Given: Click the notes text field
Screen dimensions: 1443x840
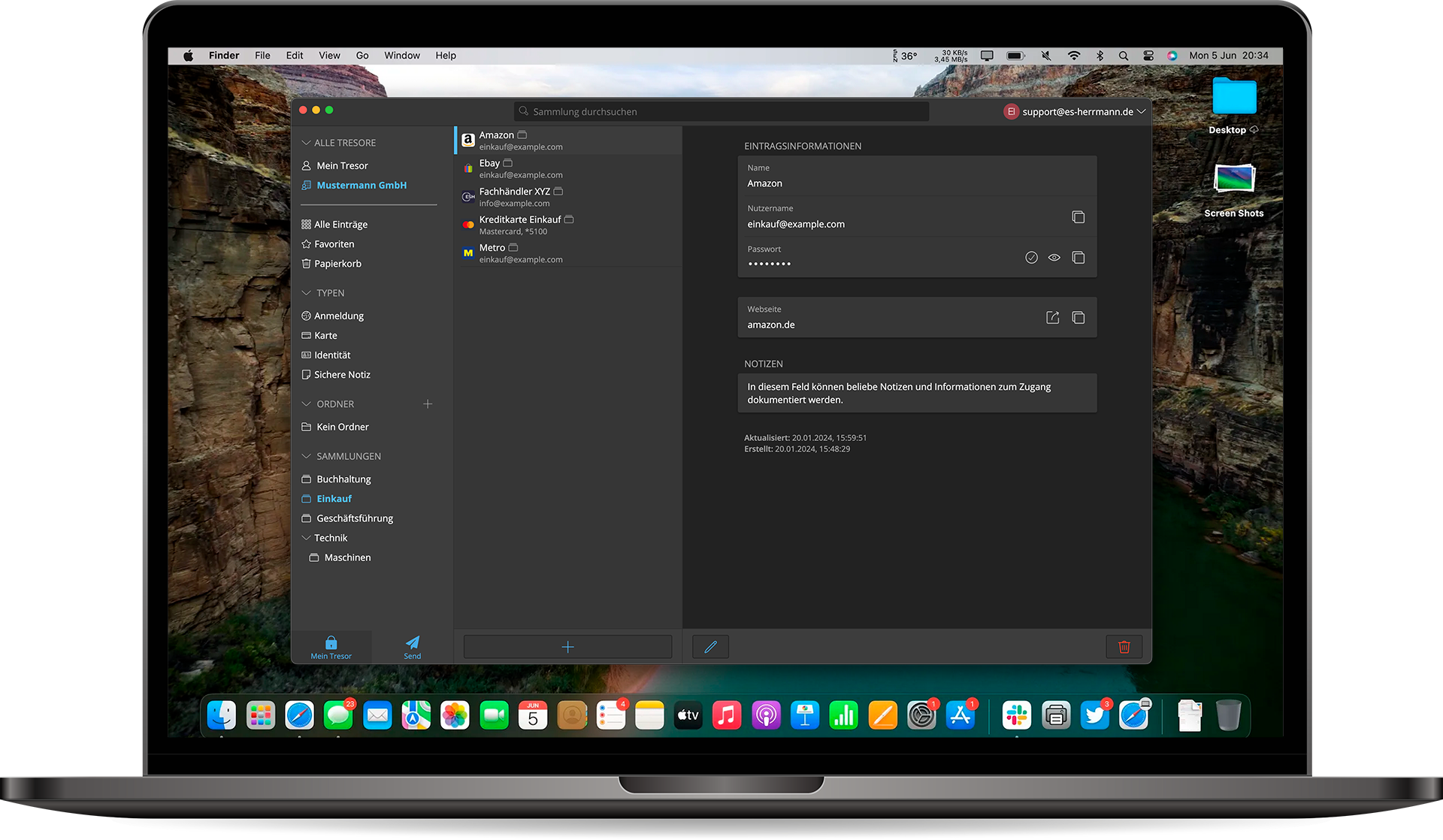Looking at the screenshot, I should pyautogui.click(x=917, y=393).
